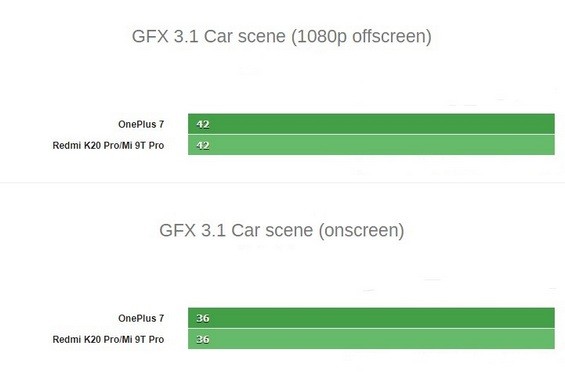565x375 pixels.
Task: Click the 'GFX 3.1 Car scene (1080p offscreen)' chart title
Action: pyautogui.click(x=281, y=37)
